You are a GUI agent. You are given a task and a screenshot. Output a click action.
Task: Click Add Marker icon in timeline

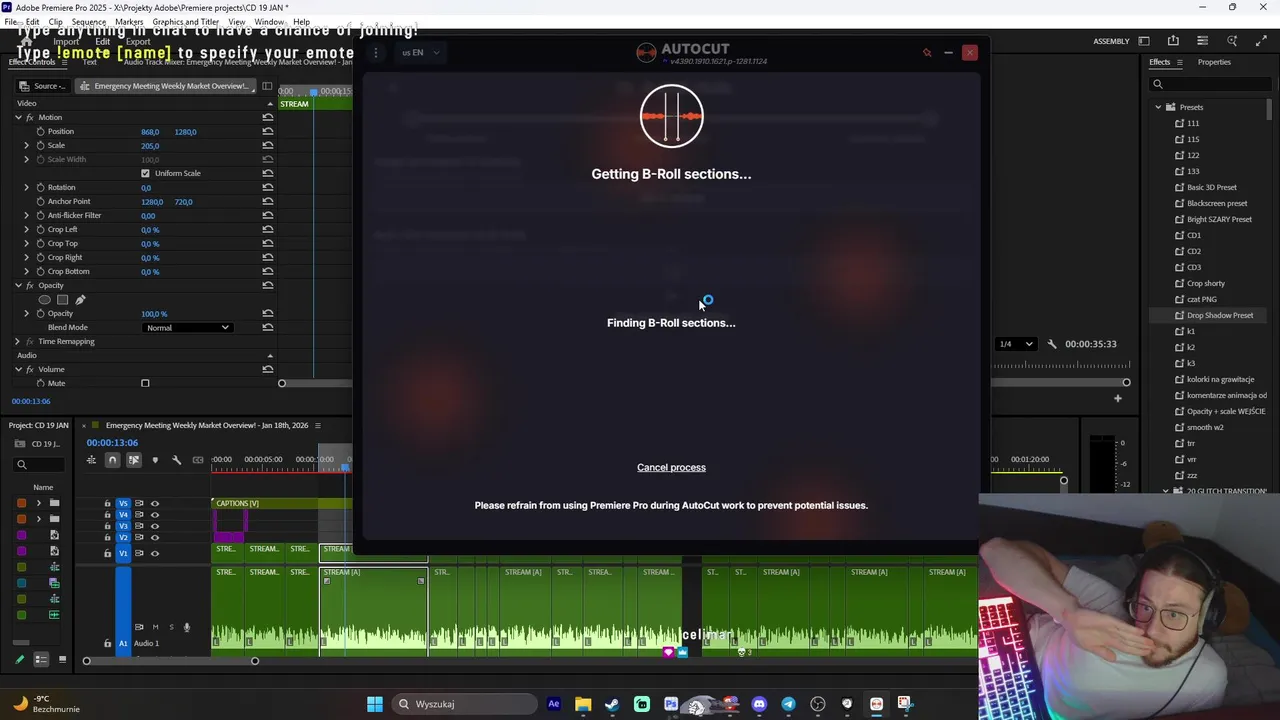155,460
